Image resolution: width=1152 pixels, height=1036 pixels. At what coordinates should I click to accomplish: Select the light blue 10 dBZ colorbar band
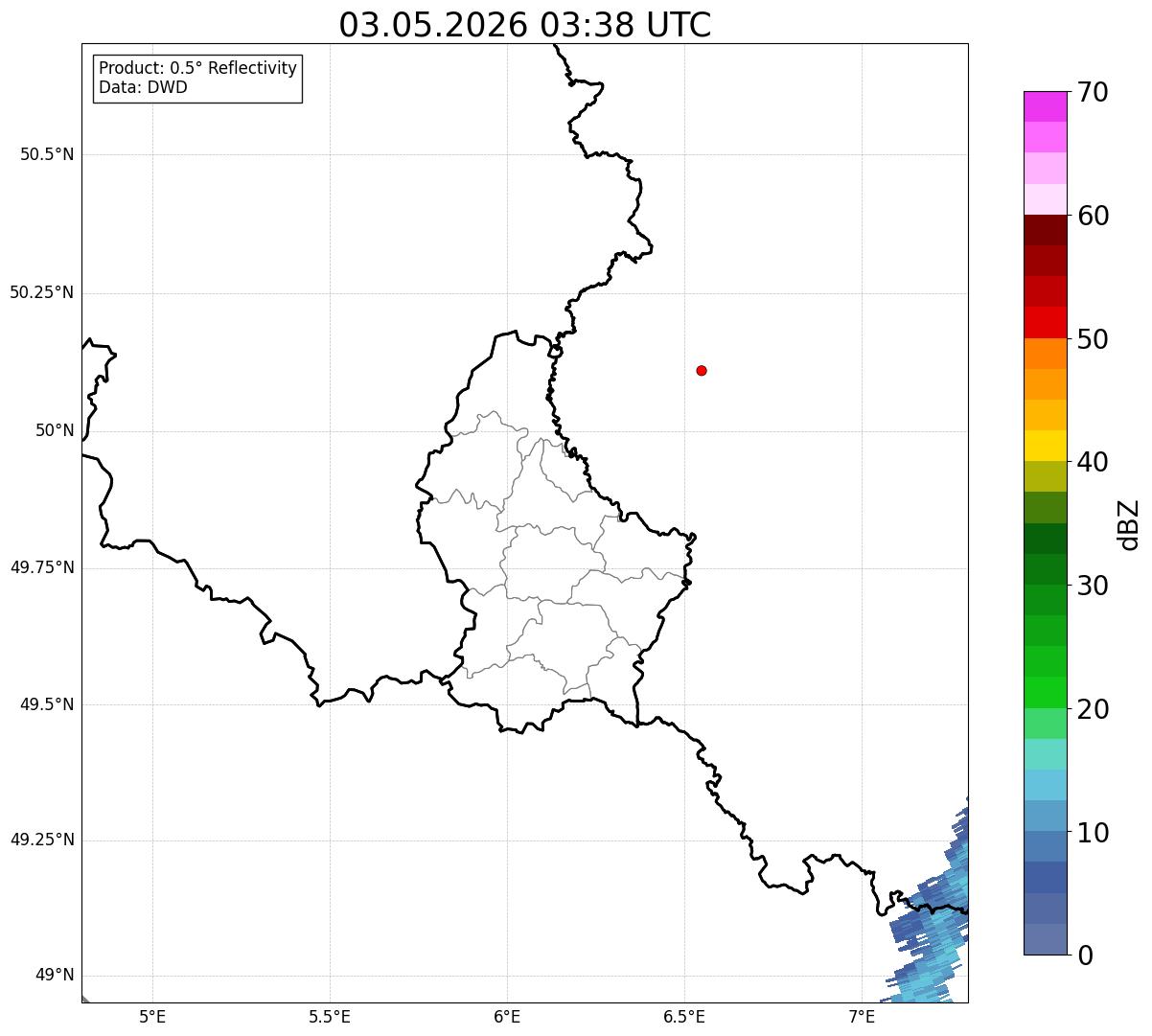click(x=1045, y=816)
